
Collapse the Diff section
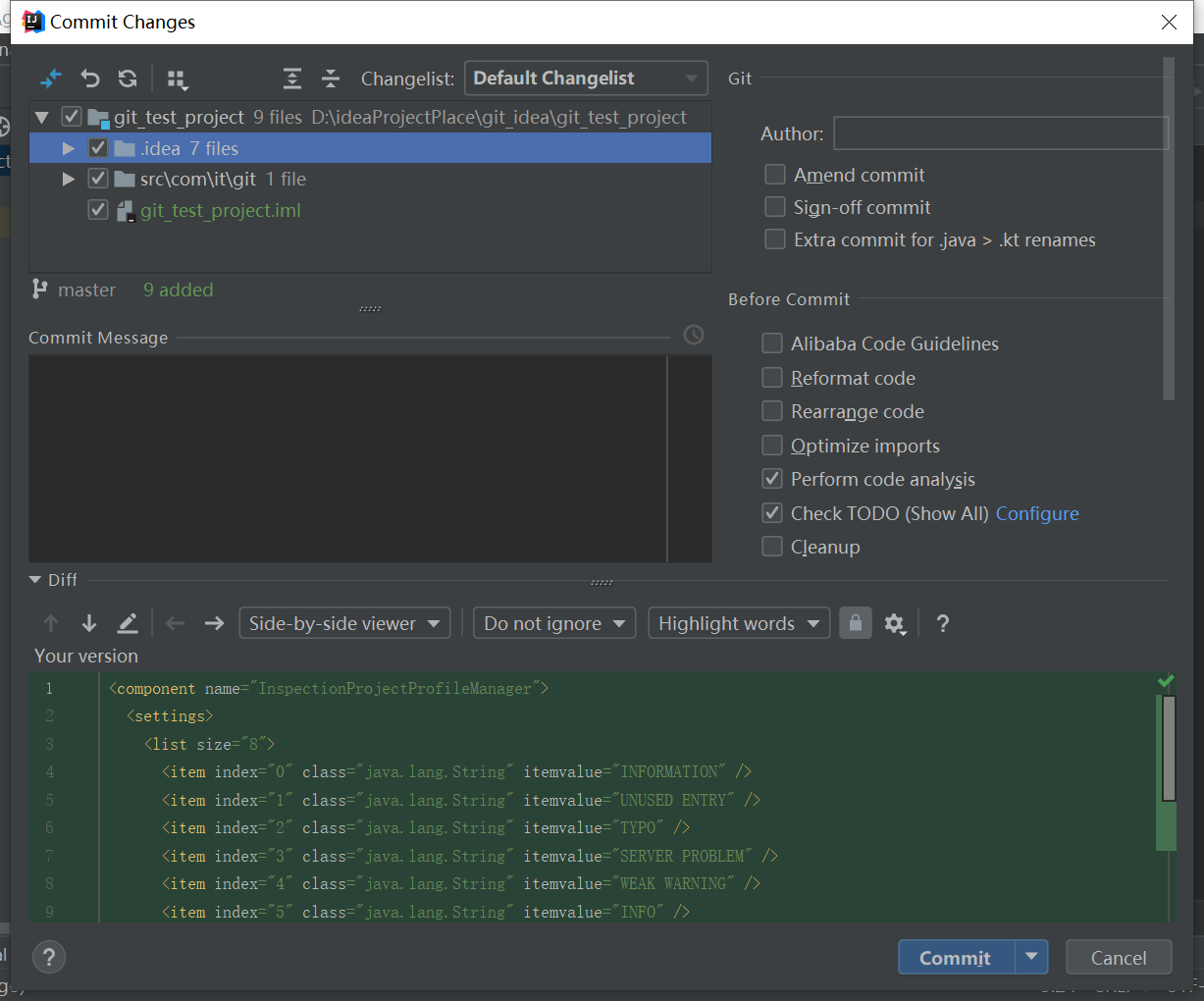35,580
